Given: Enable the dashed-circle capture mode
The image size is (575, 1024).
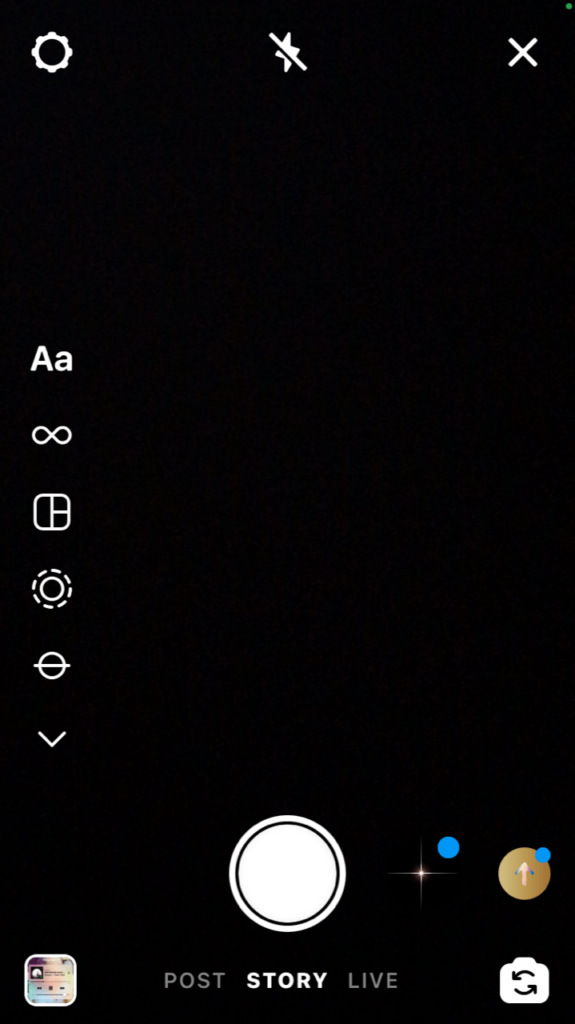Looking at the screenshot, I should (x=52, y=589).
